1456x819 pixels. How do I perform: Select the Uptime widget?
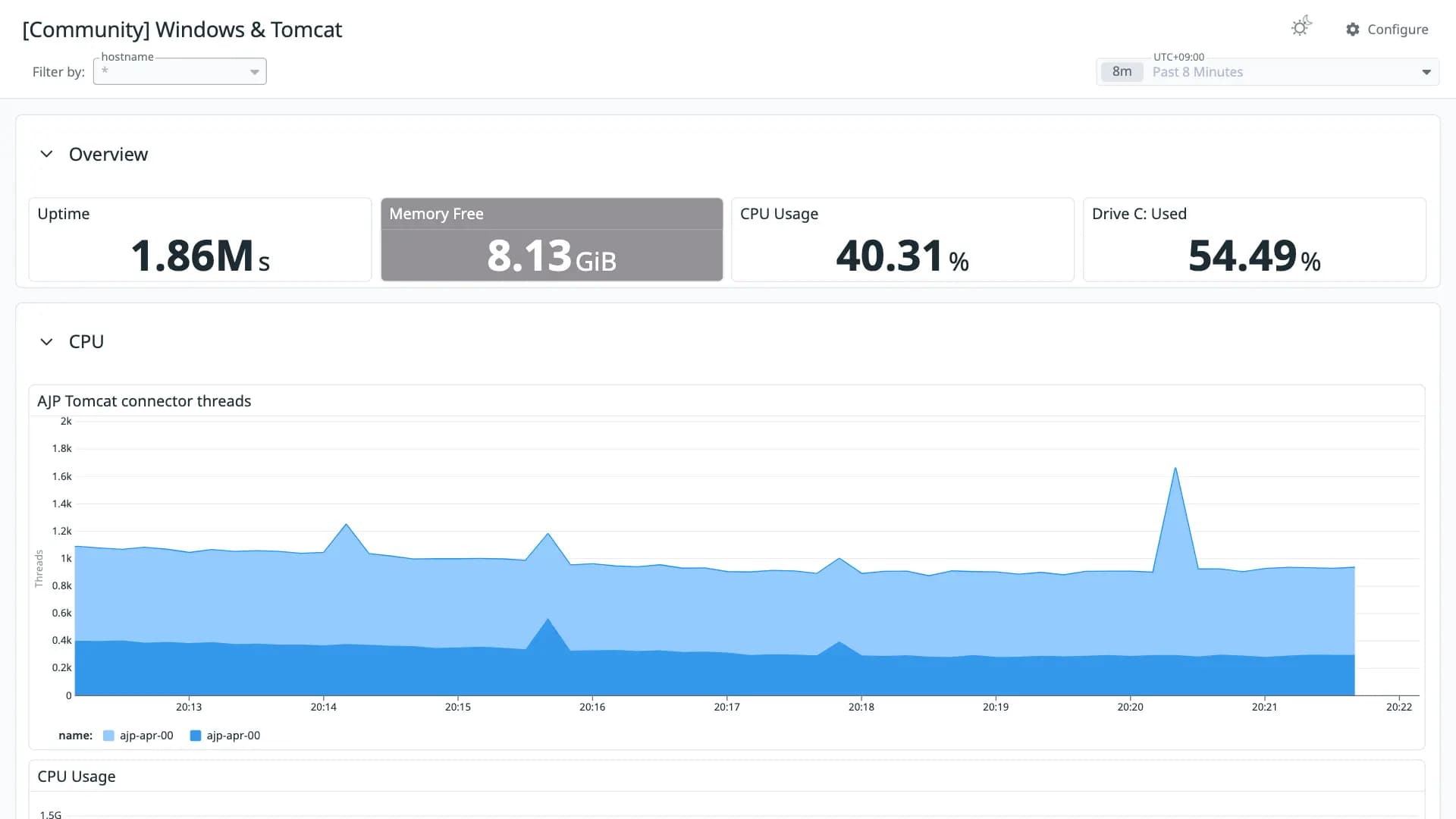[200, 240]
